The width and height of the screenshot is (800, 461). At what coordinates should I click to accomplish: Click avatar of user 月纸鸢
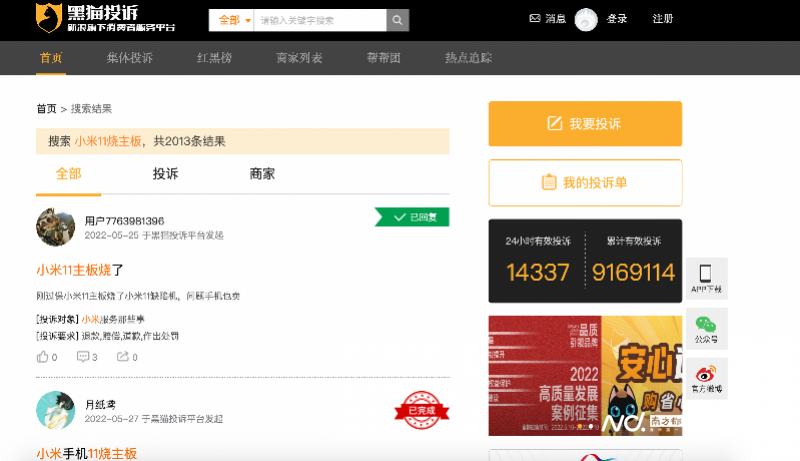click(56, 411)
